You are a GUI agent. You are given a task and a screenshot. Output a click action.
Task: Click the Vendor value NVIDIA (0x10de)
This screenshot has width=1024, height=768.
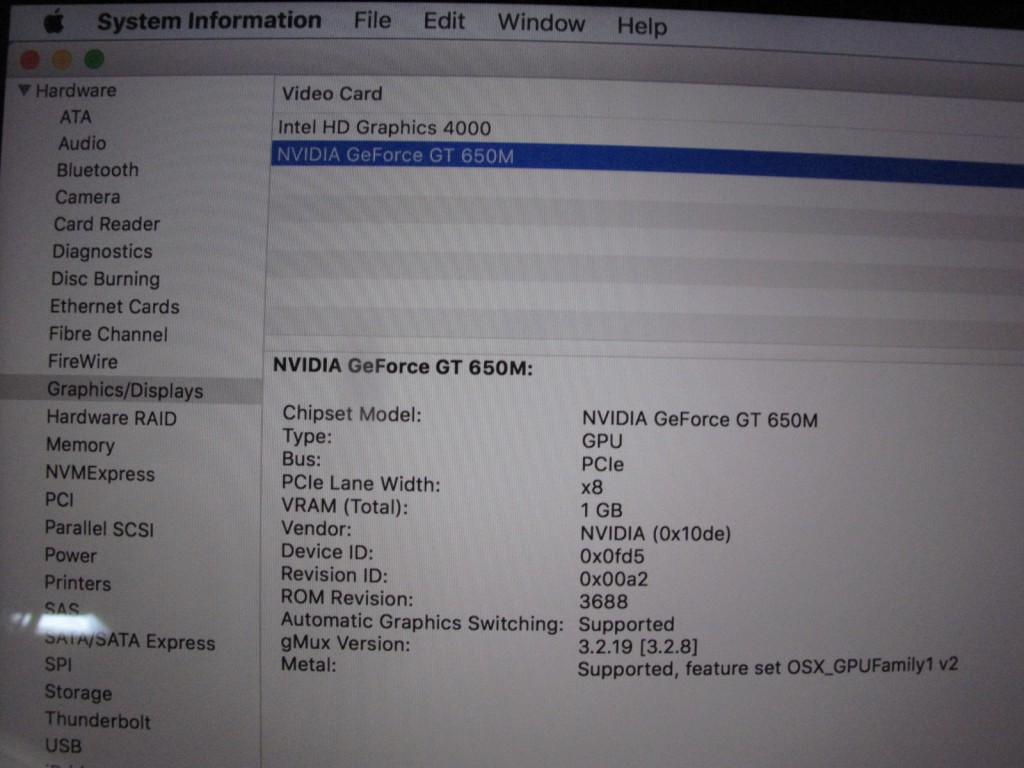(x=655, y=534)
